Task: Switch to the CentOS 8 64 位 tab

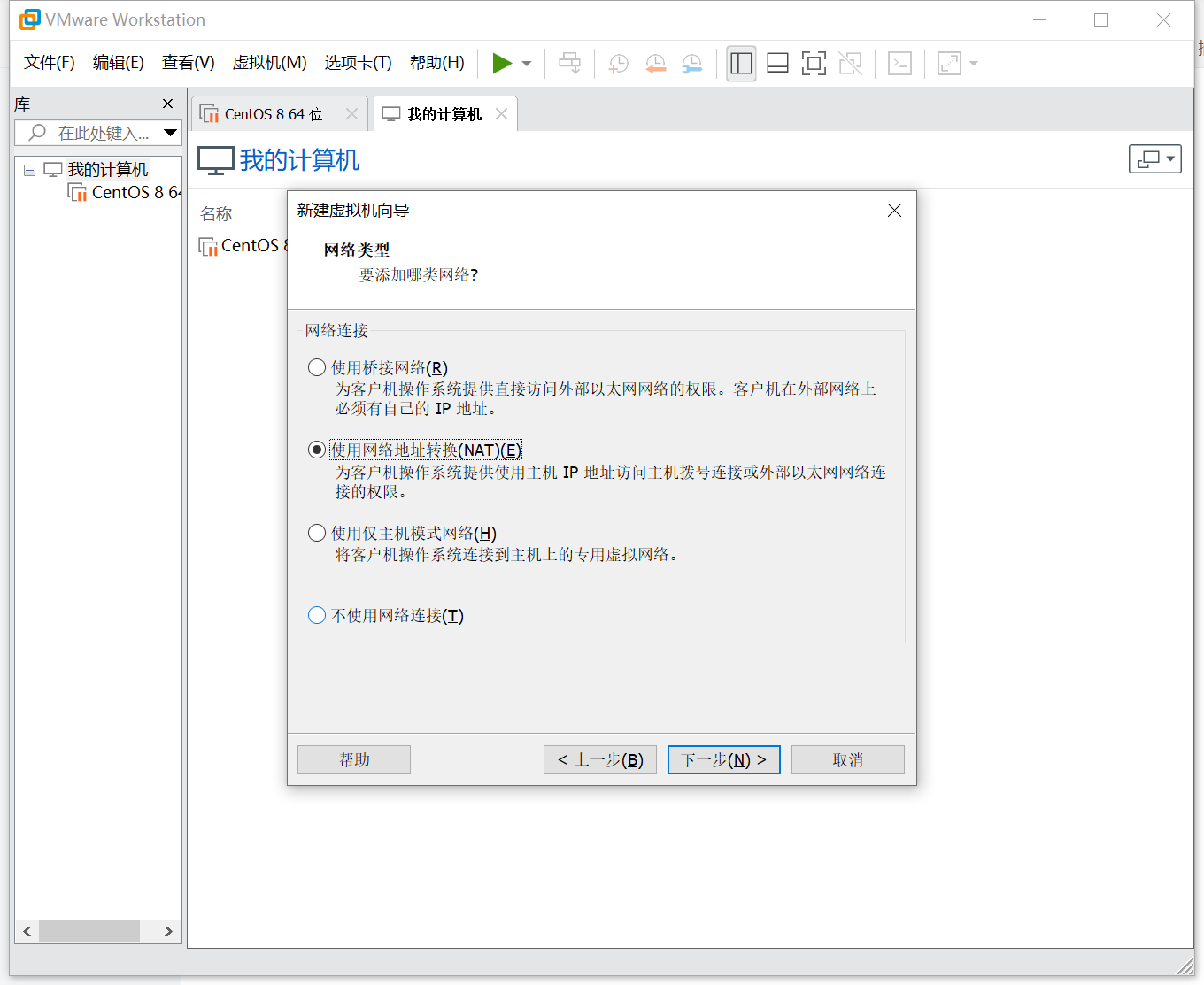Action: point(280,114)
